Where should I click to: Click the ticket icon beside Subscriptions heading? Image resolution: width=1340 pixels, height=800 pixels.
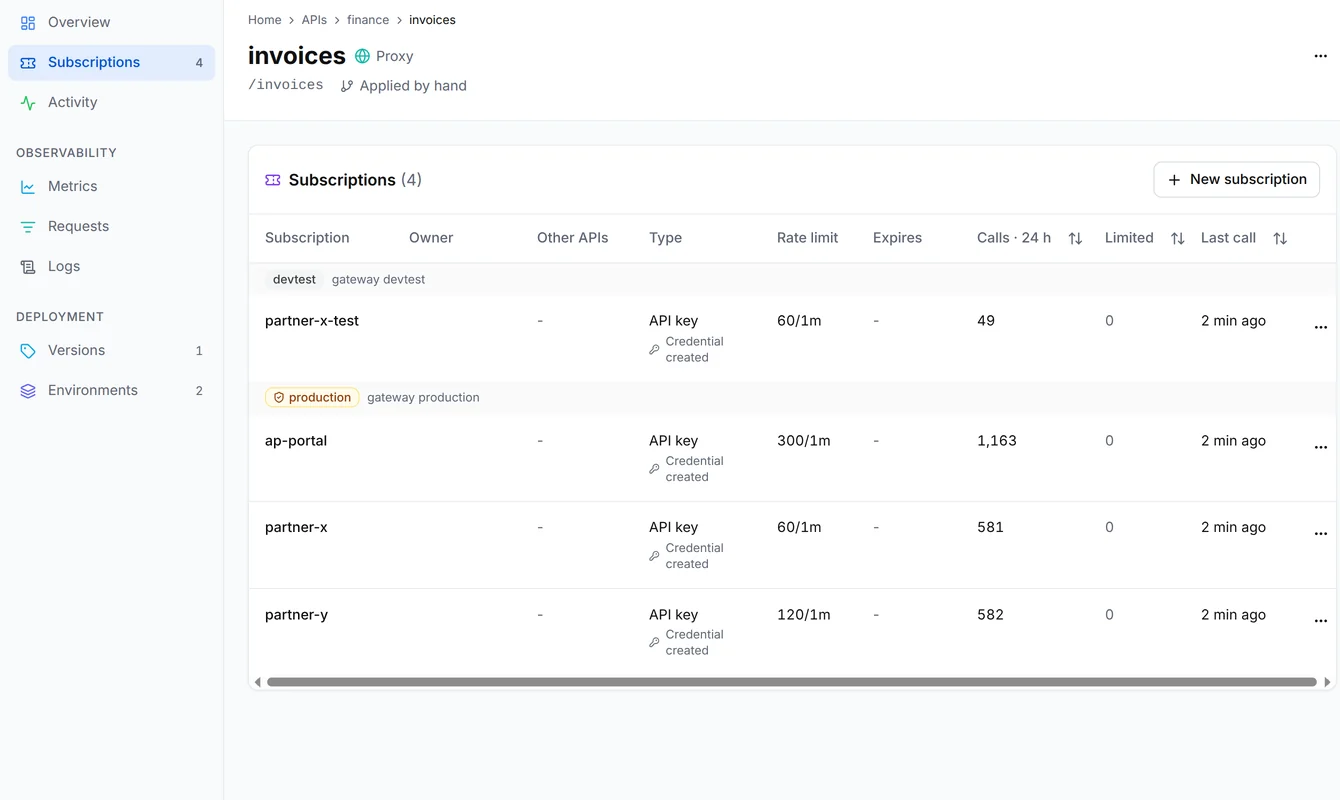273,180
